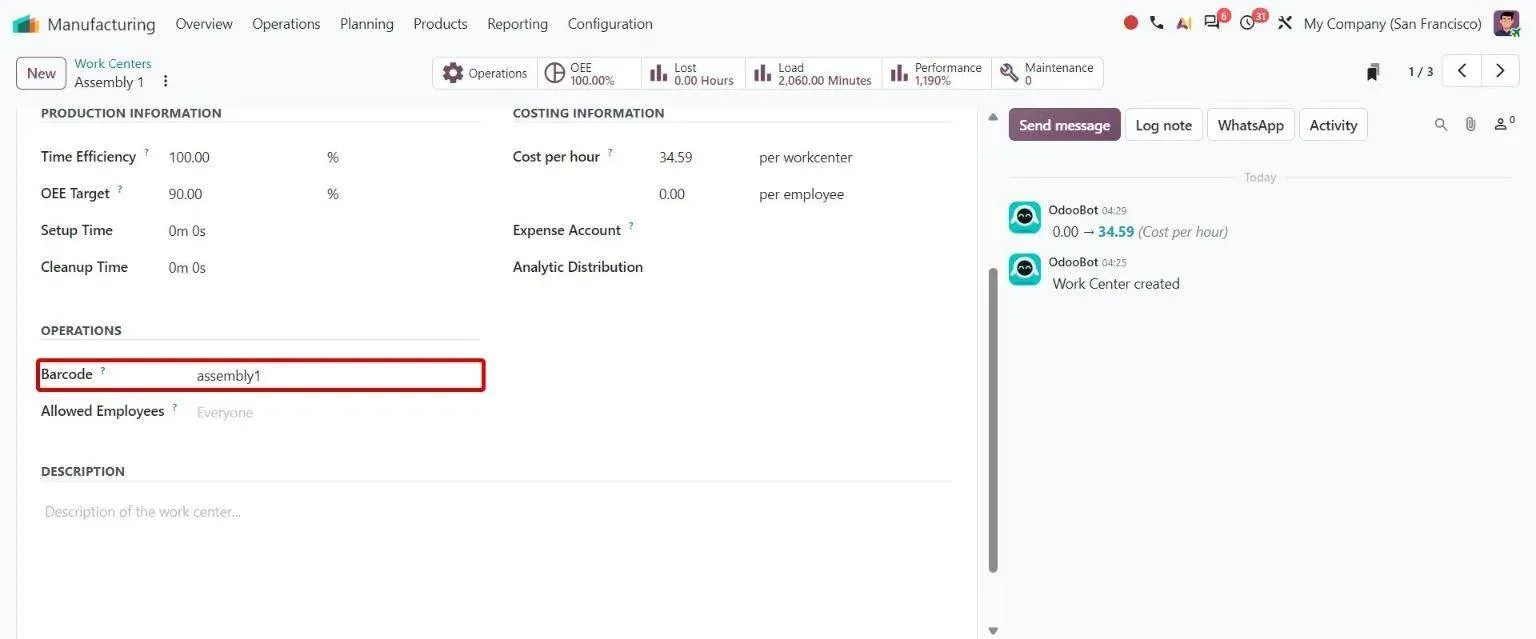Click the Send message button

(1064, 125)
